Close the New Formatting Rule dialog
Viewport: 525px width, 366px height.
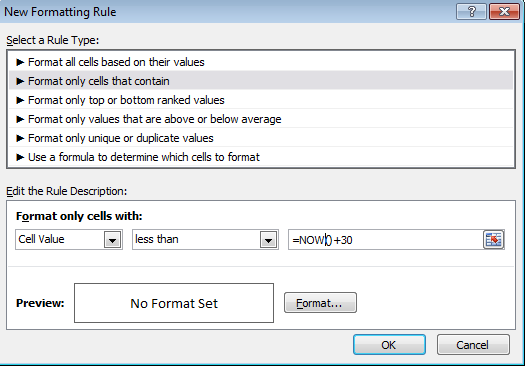point(504,12)
